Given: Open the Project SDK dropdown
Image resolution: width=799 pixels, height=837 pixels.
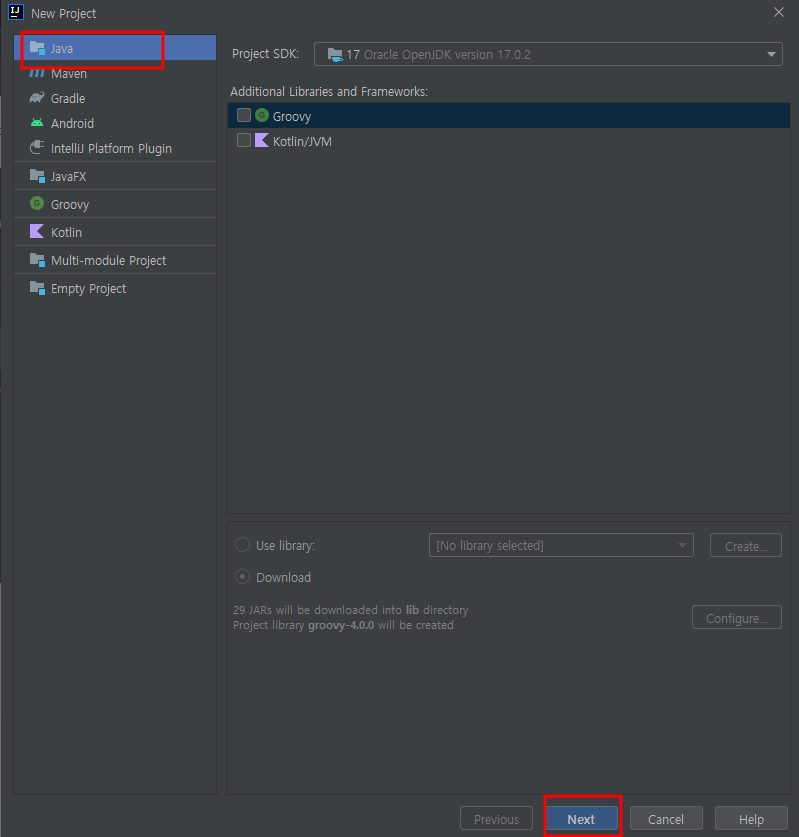Looking at the screenshot, I should [x=548, y=54].
